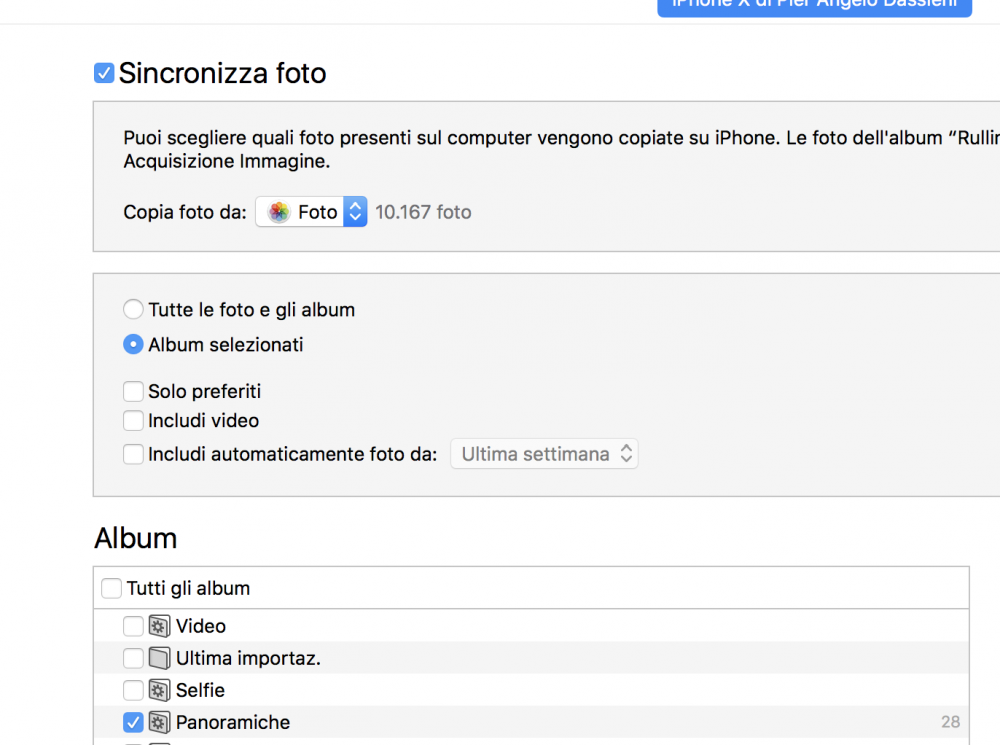Screen dimensions: 1000x745
Task: Click the Ultima importaz. album icon
Action: [159, 658]
